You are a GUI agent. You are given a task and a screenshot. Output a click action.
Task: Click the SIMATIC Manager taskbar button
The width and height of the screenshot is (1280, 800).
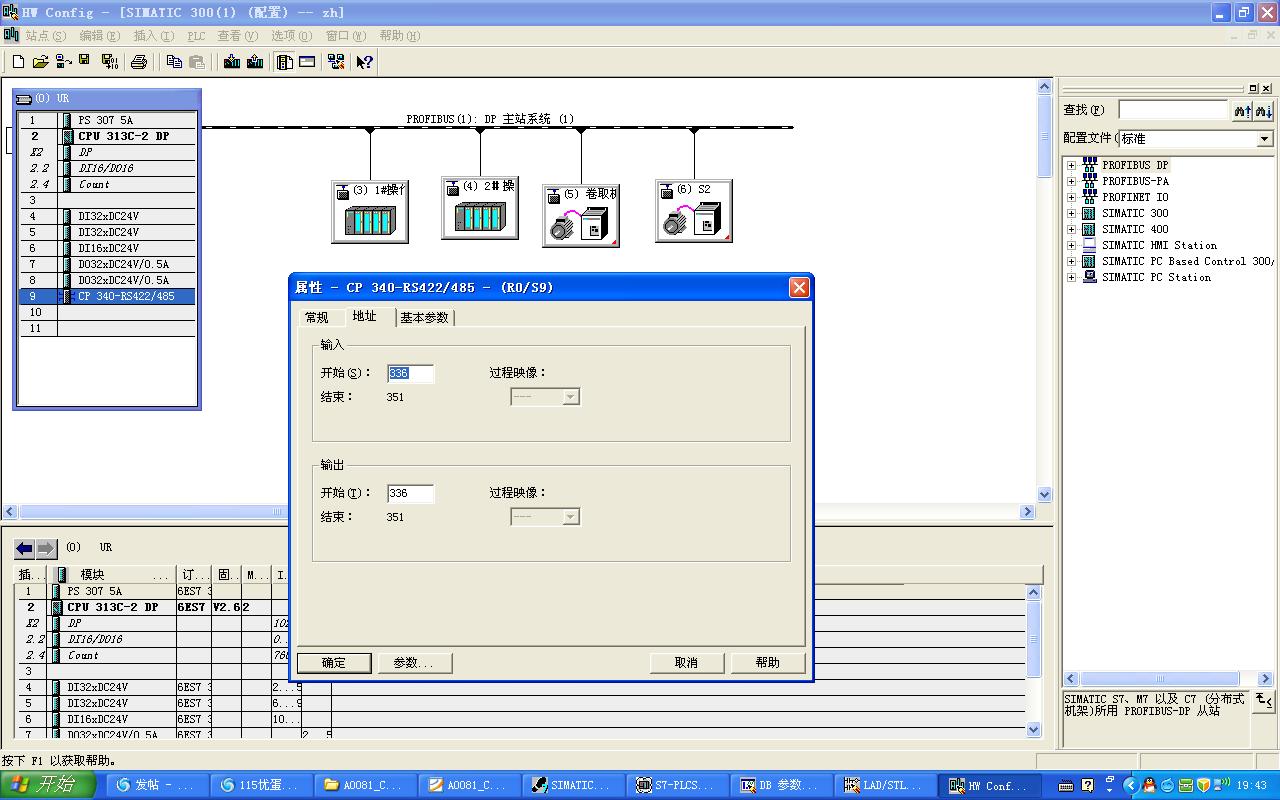tap(574, 785)
